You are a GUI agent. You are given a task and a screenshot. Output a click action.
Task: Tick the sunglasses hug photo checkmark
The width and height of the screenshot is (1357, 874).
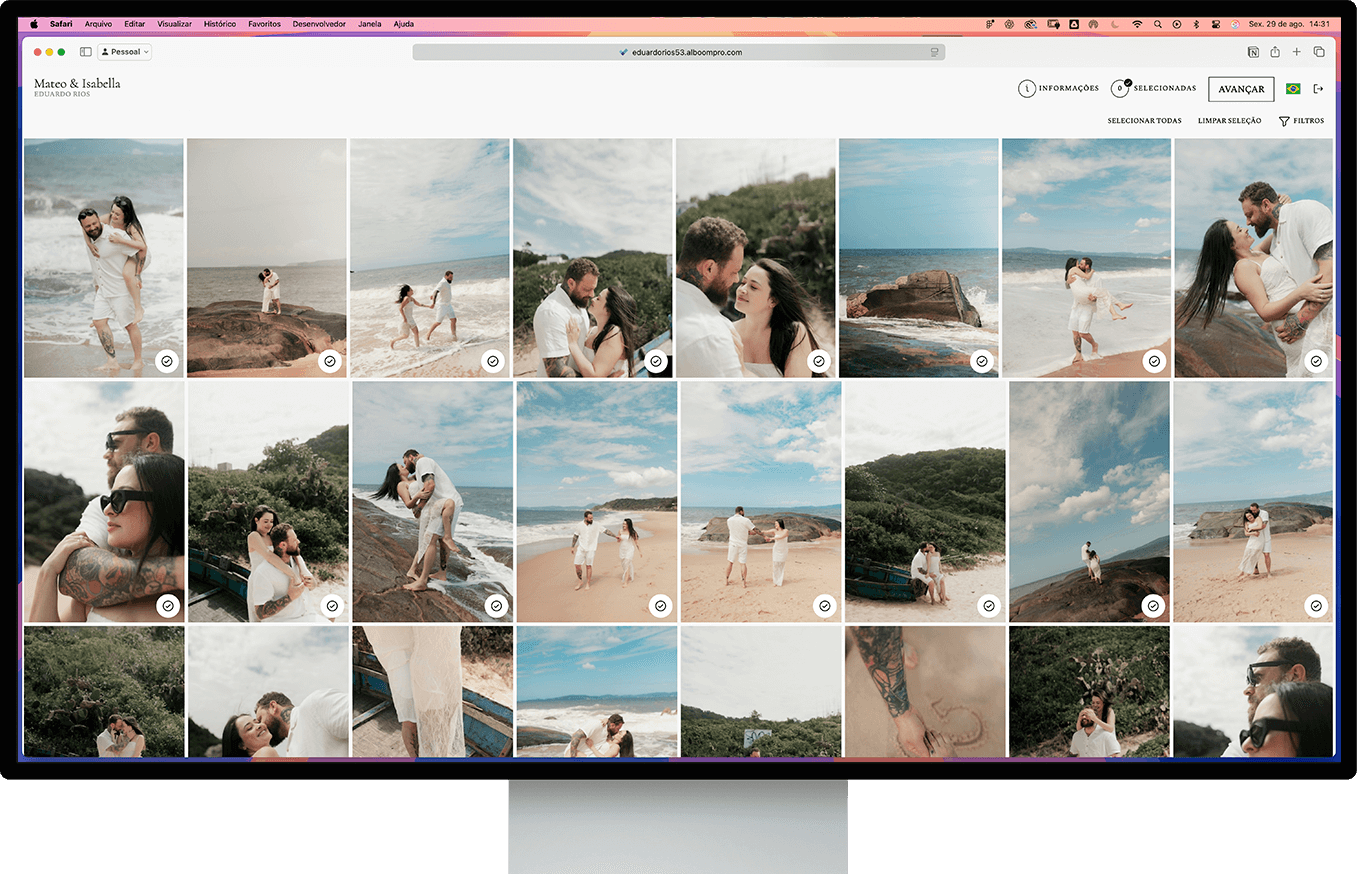tap(168, 606)
